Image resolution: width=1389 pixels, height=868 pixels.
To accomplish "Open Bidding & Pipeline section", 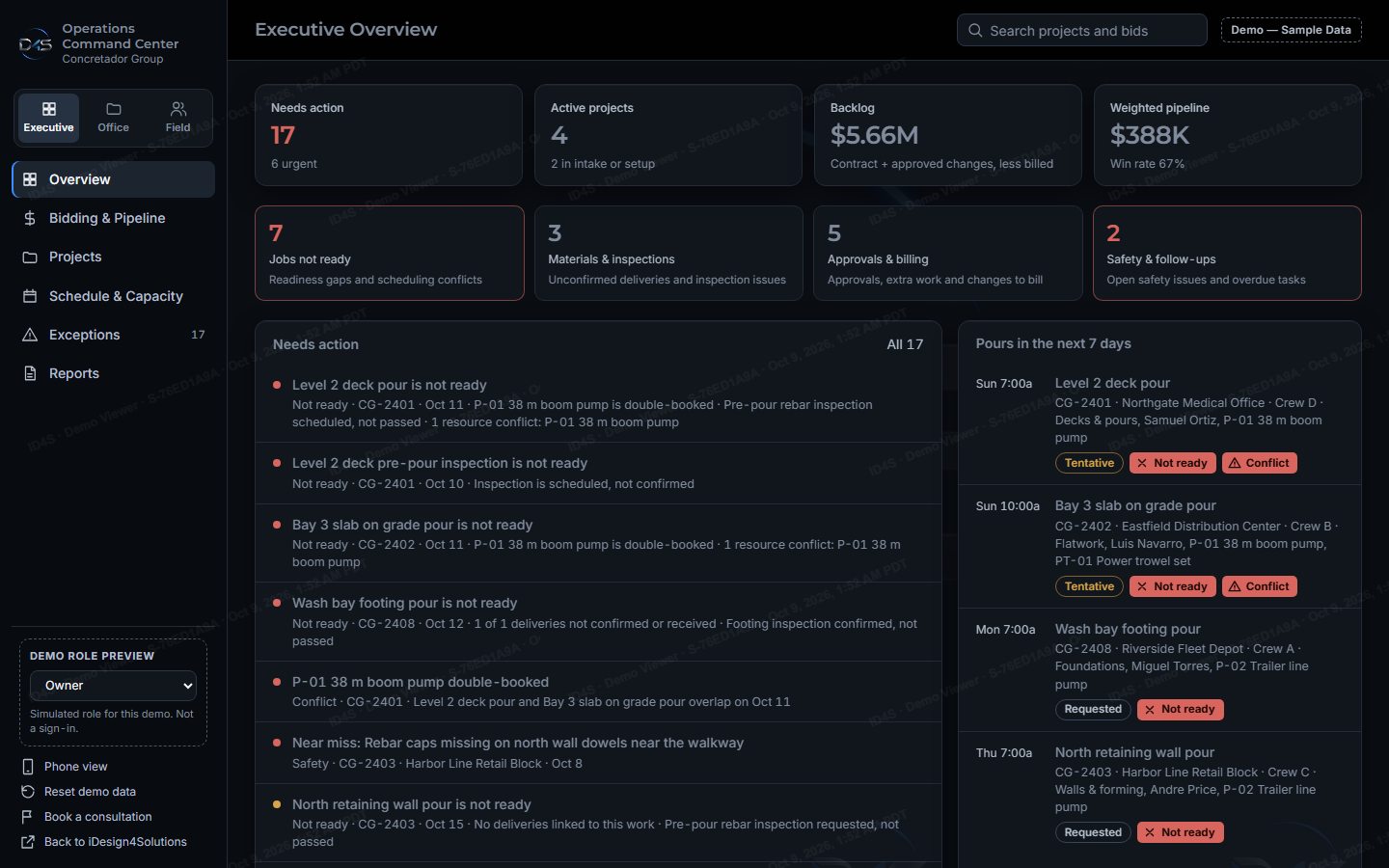I will [x=114, y=218].
